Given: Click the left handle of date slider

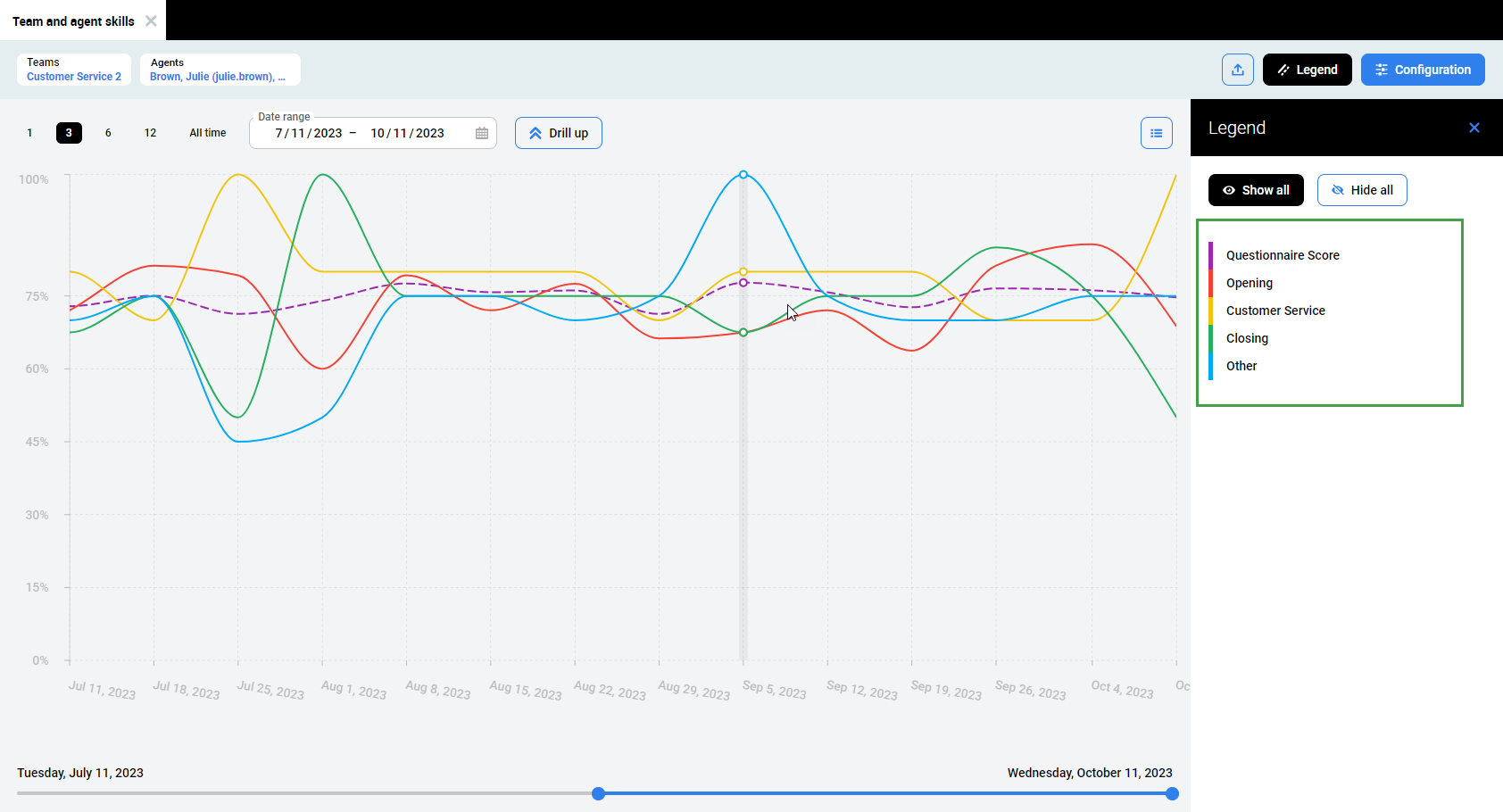Looking at the screenshot, I should pos(599,793).
